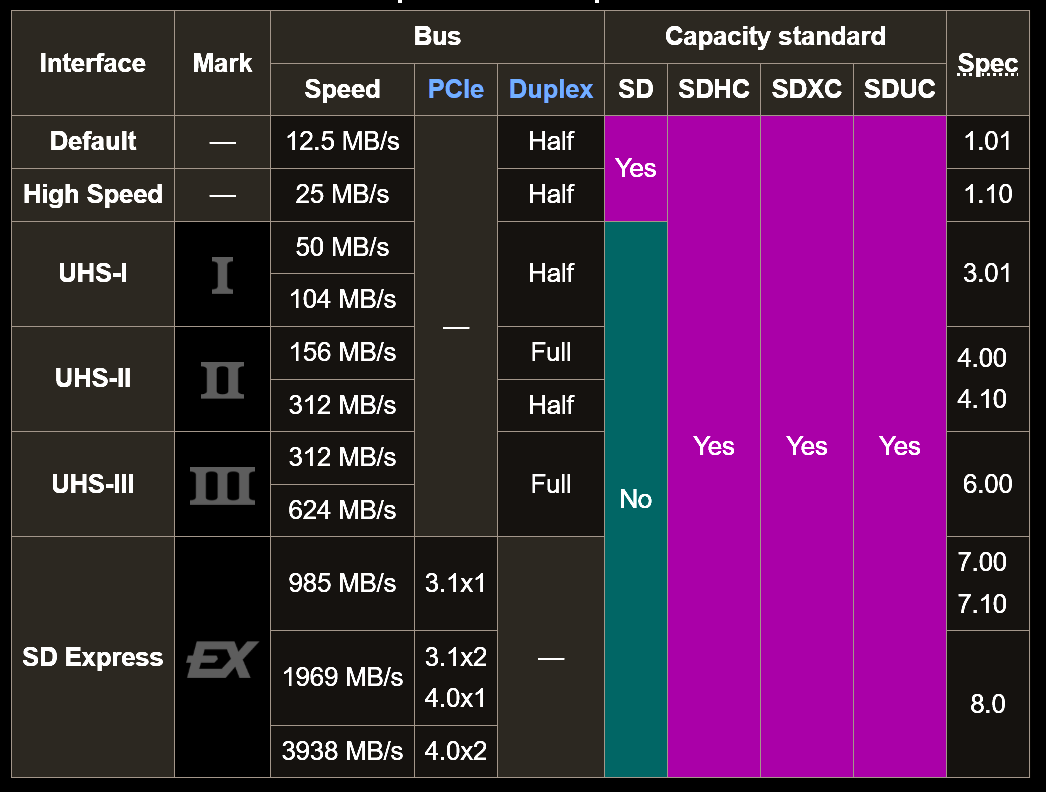Image resolution: width=1046 pixels, height=792 pixels.
Task: Click the underlined Spec column header
Action: (987, 63)
